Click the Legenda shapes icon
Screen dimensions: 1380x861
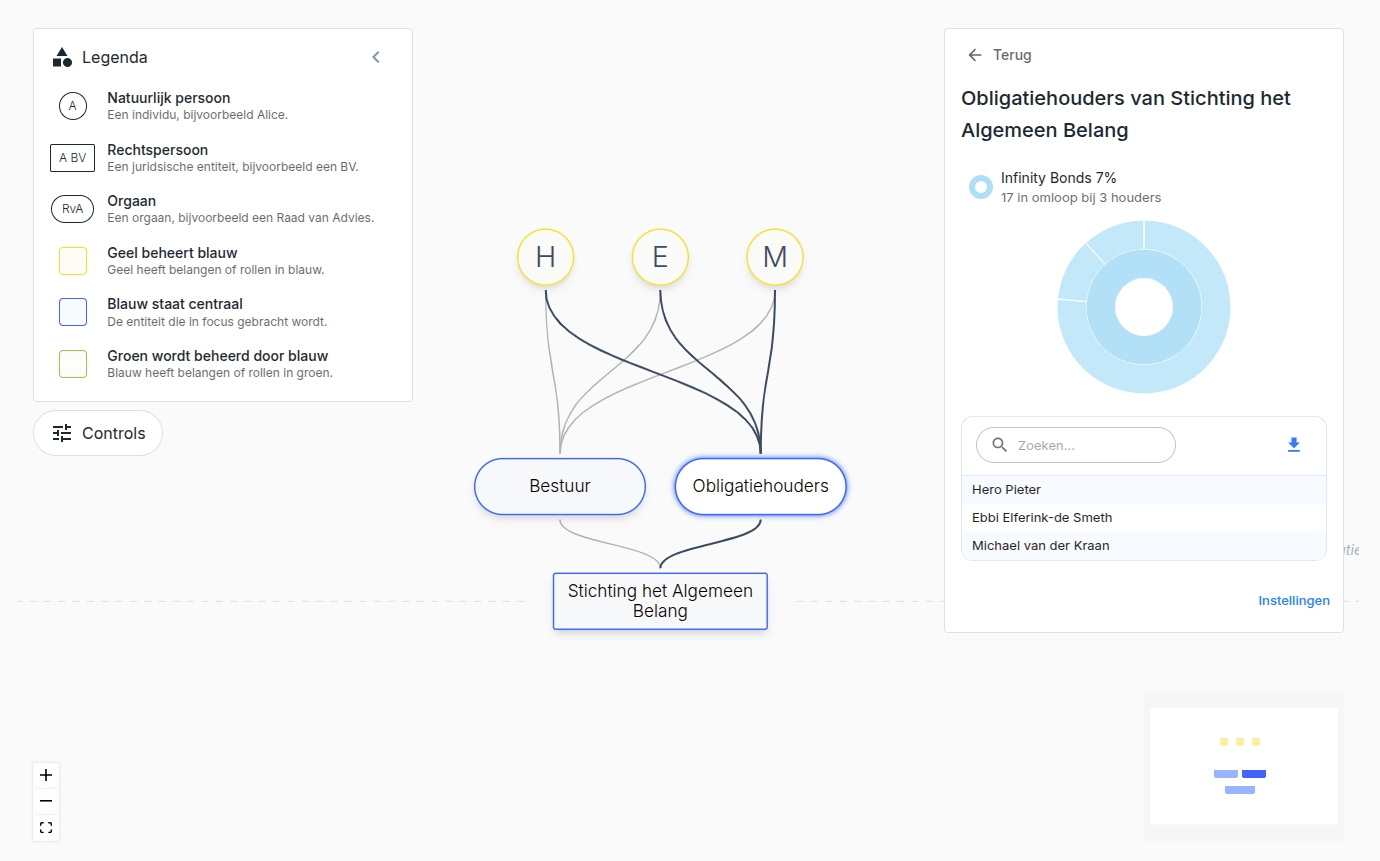point(62,57)
